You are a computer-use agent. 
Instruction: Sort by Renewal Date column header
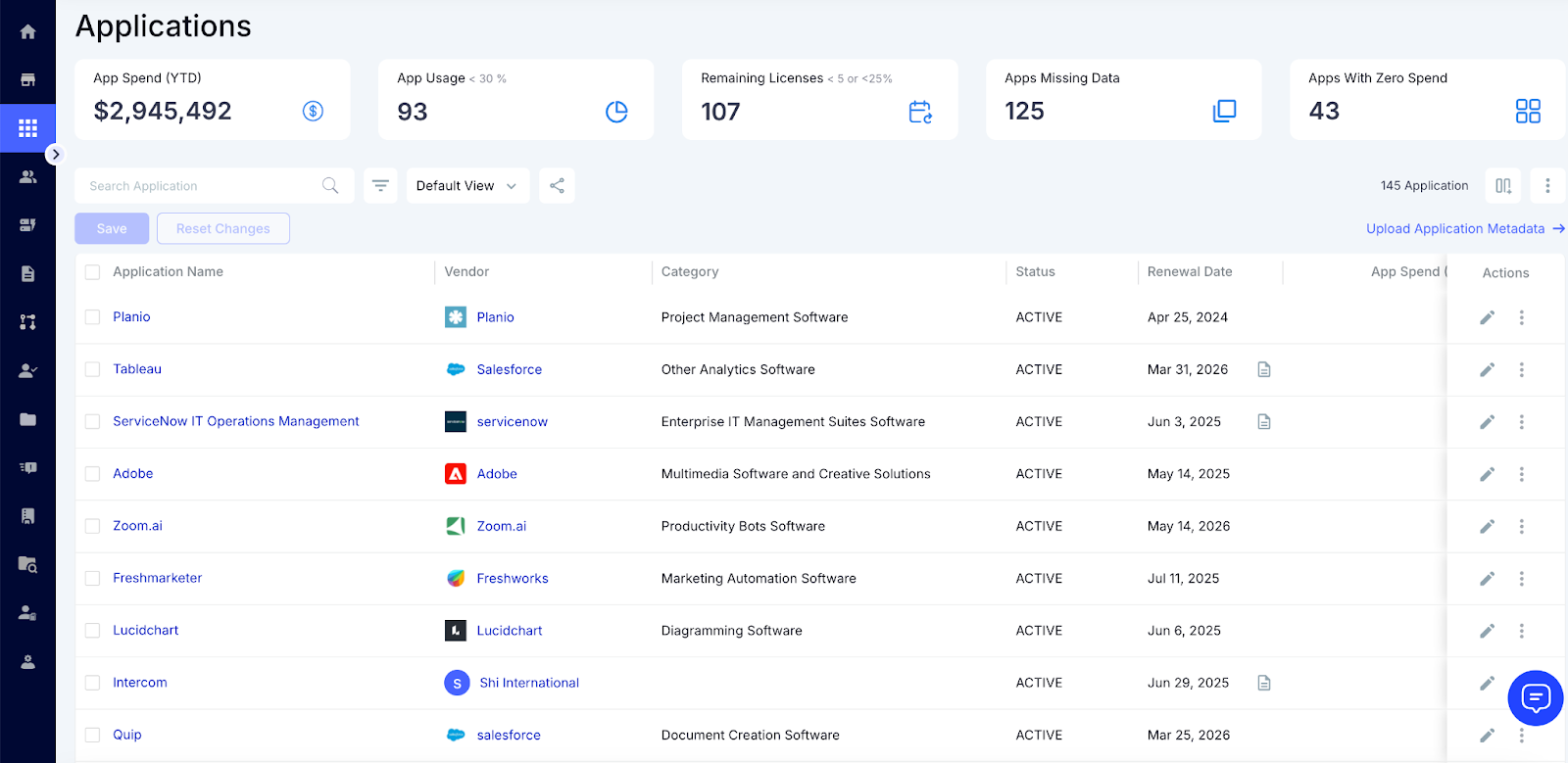pos(1190,271)
